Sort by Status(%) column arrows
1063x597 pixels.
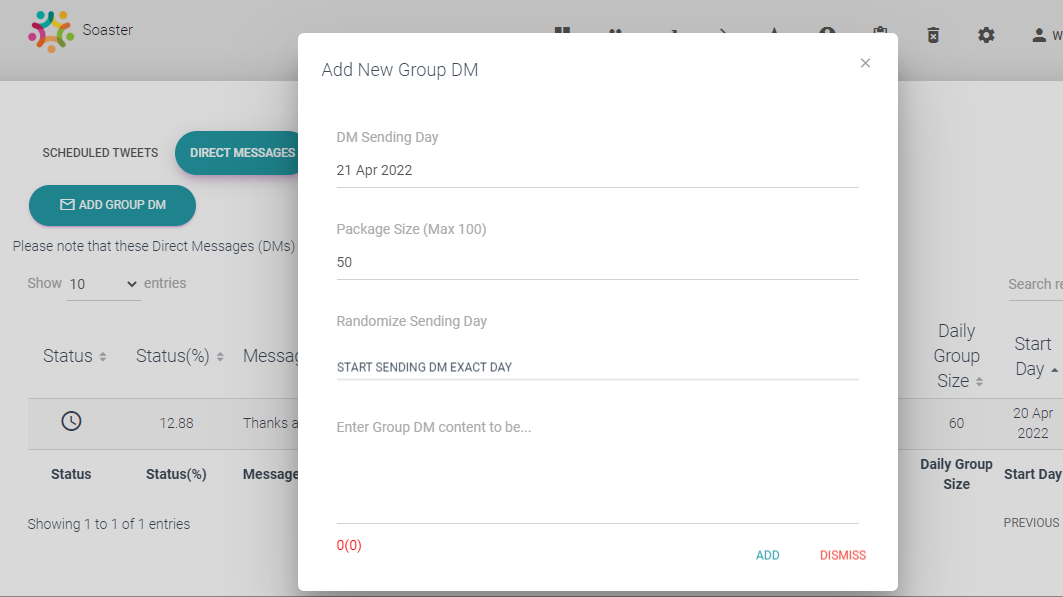(x=220, y=356)
